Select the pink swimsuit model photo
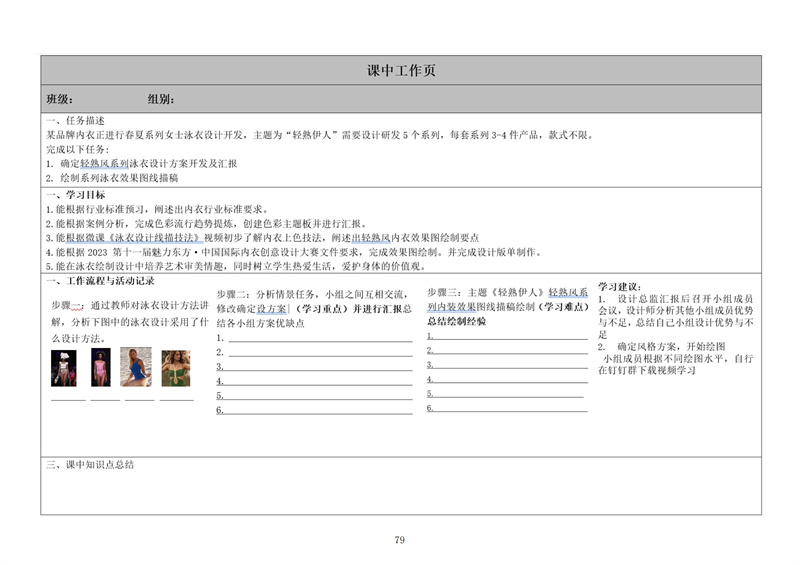 (101, 367)
